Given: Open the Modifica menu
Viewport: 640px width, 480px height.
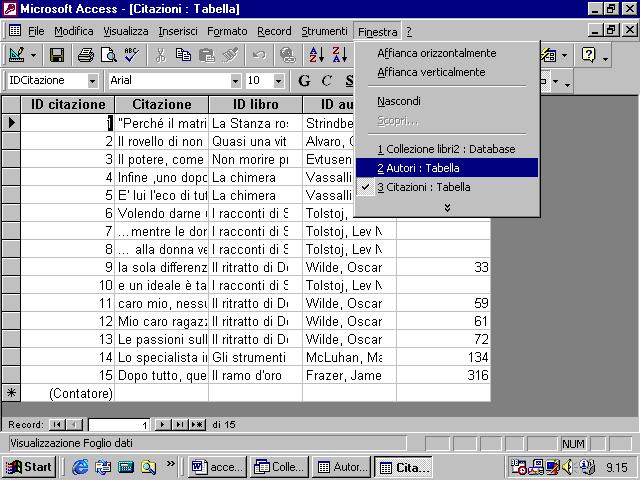Looking at the screenshot, I should click(74, 31).
